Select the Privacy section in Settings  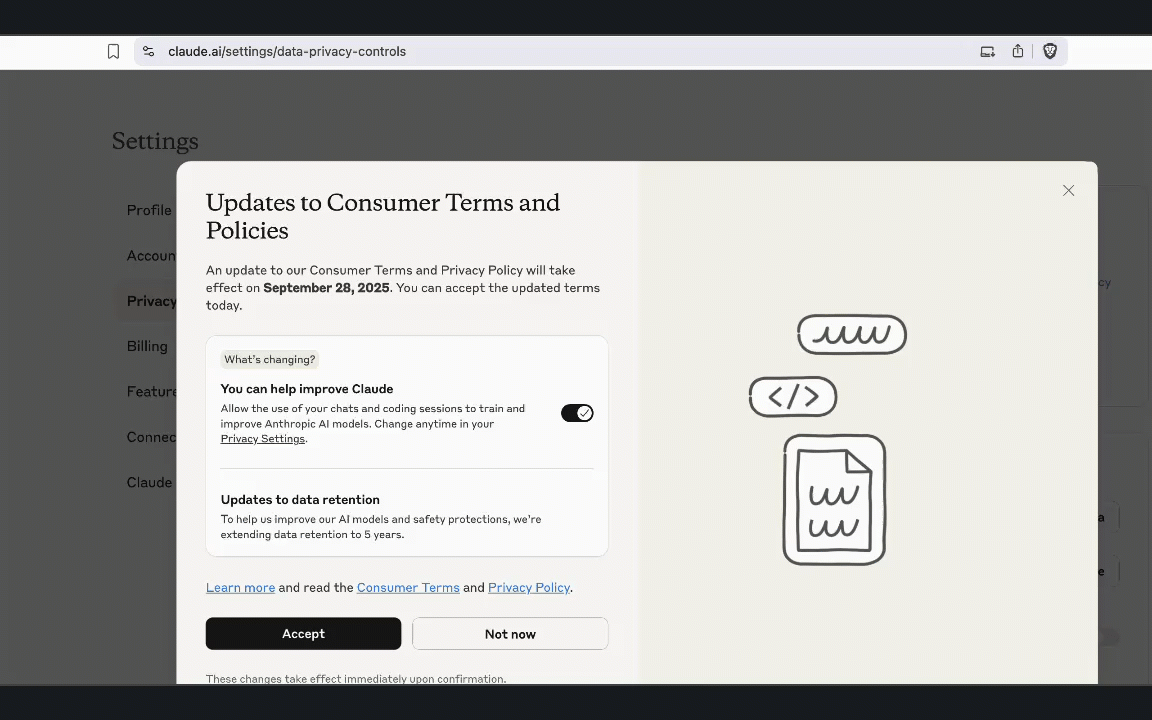tap(152, 301)
